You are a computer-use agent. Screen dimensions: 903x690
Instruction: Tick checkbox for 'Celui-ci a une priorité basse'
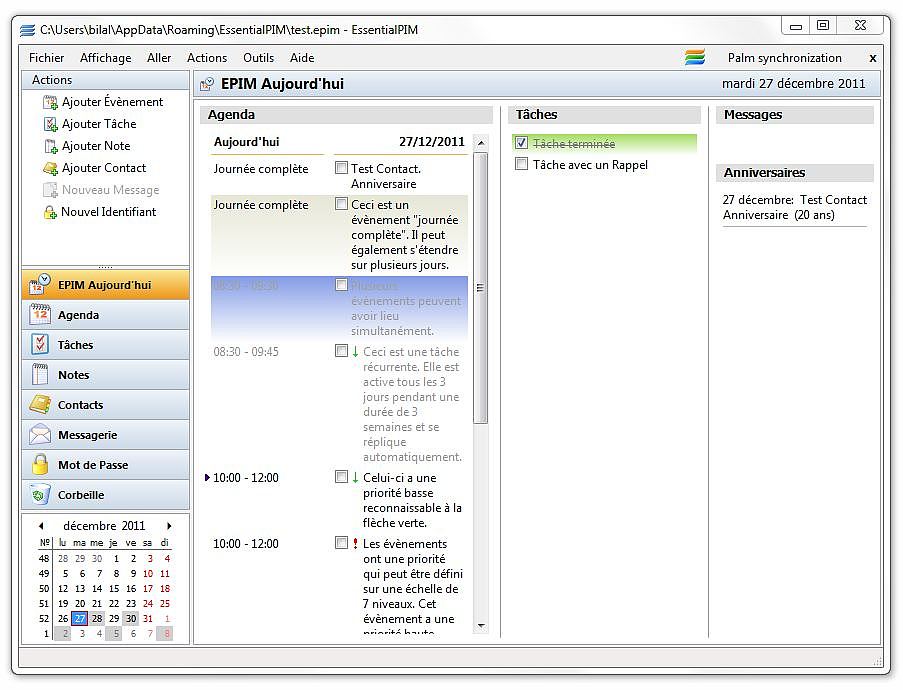pos(342,477)
